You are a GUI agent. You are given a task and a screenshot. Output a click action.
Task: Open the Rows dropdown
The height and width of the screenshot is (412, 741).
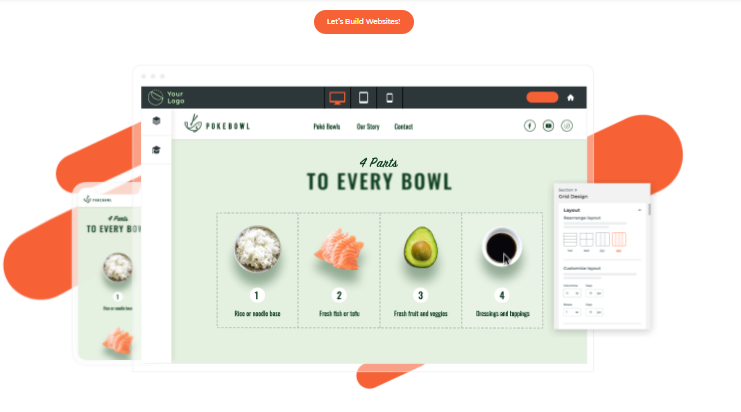tap(572, 312)
